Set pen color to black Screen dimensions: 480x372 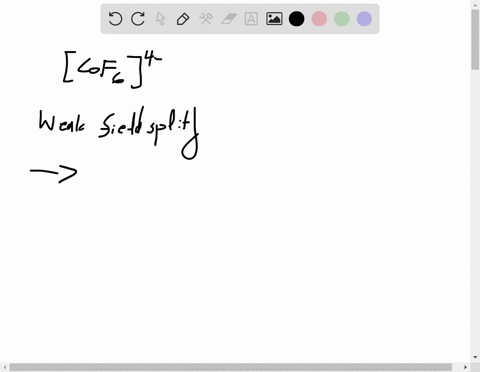pos(296,19)
